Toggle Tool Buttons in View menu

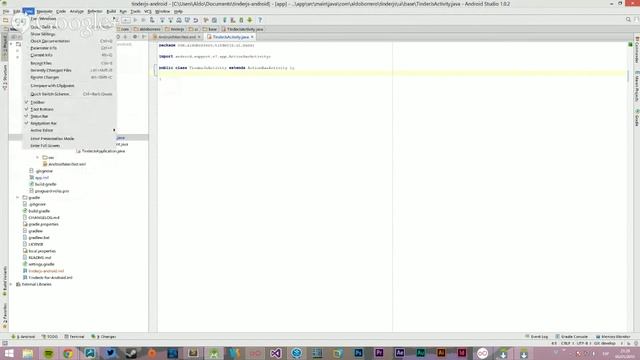69,109
